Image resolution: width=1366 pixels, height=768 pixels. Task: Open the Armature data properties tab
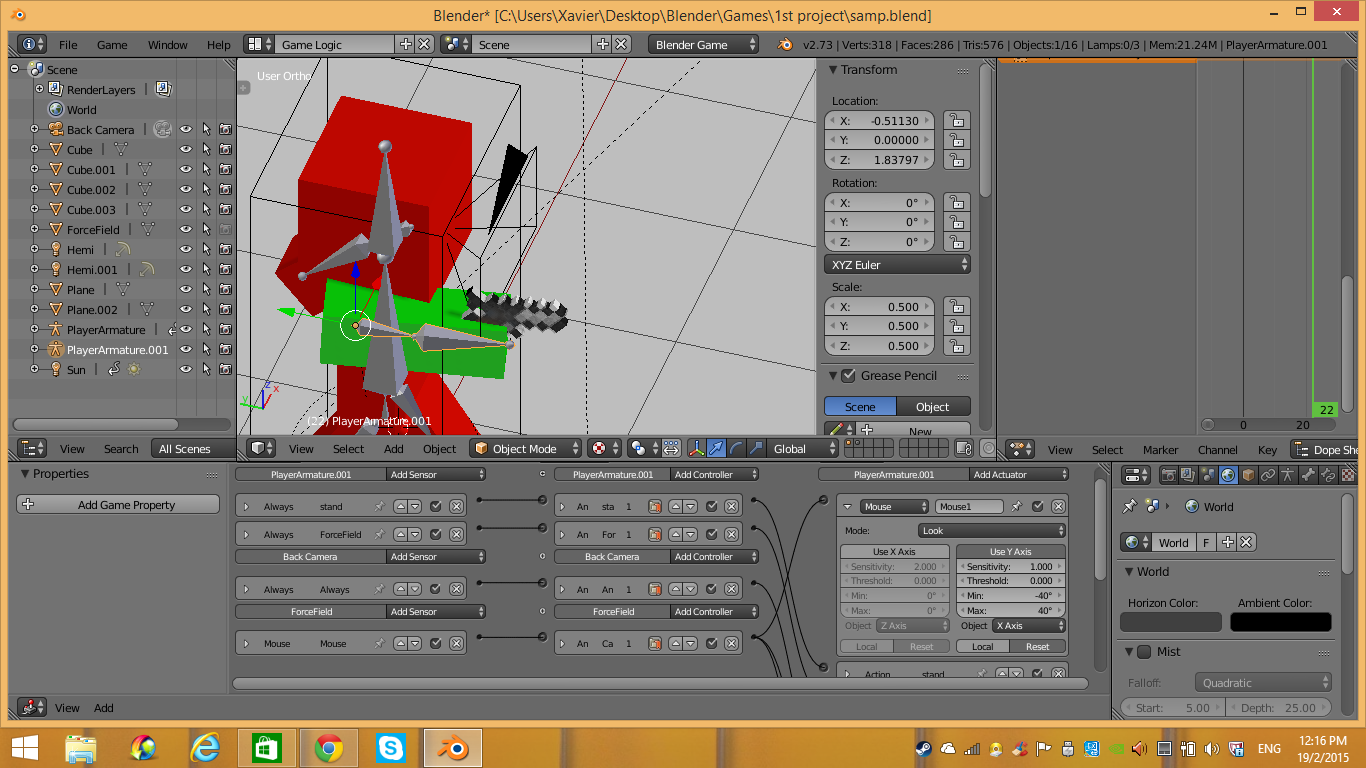tap(1288, 475)
